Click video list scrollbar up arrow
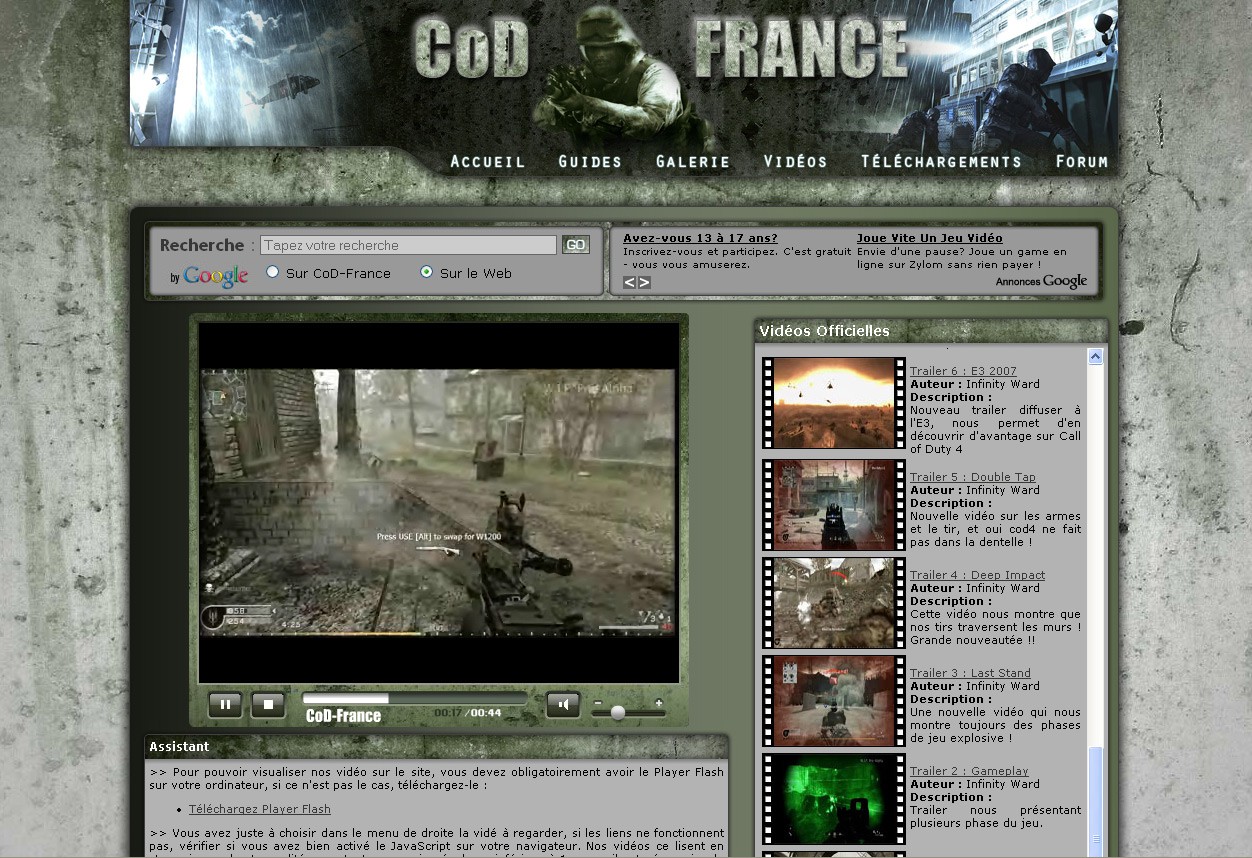 click(x=1095, y=356)
